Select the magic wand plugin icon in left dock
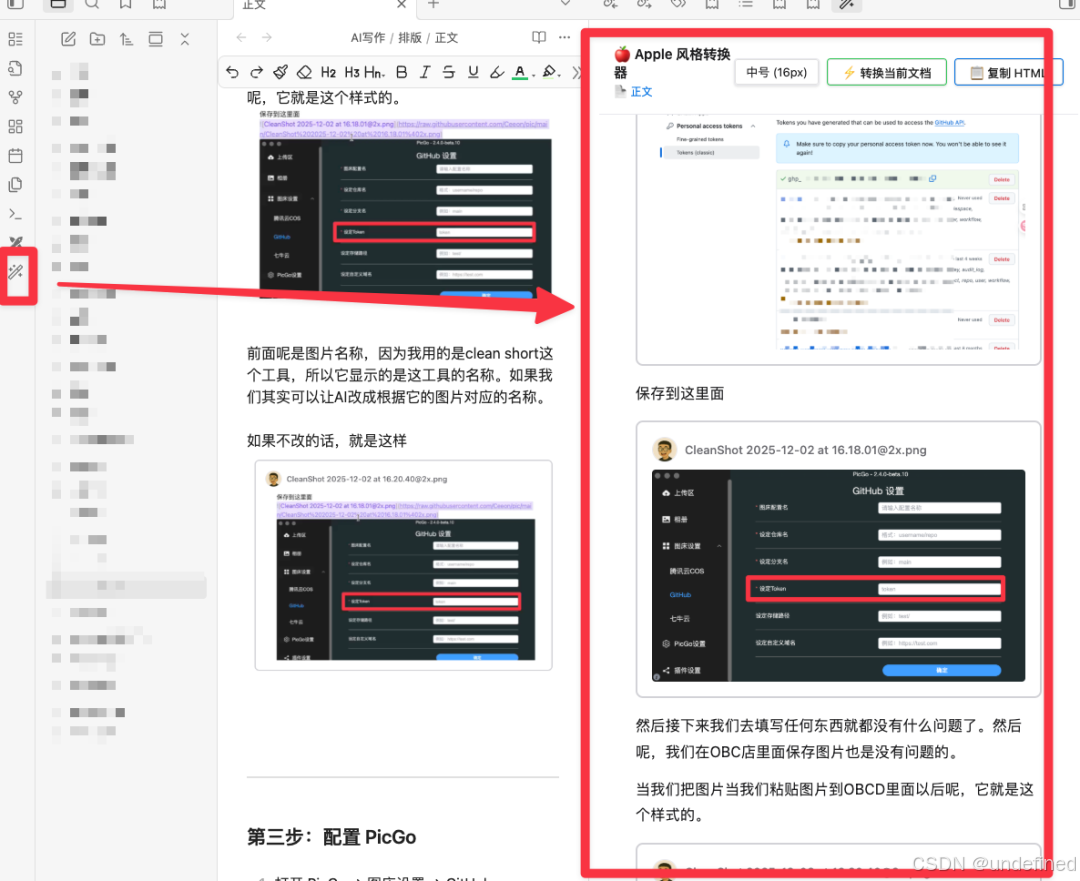 18,270
